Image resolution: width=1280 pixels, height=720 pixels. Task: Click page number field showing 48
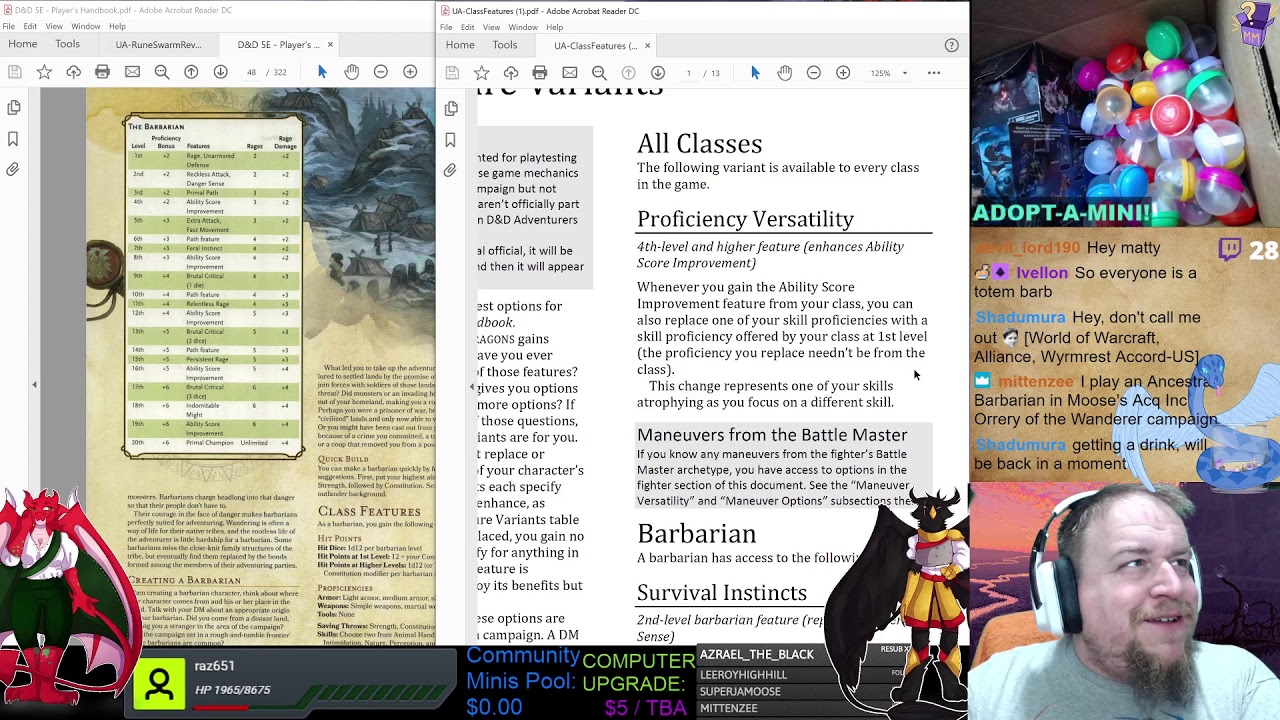251,73
